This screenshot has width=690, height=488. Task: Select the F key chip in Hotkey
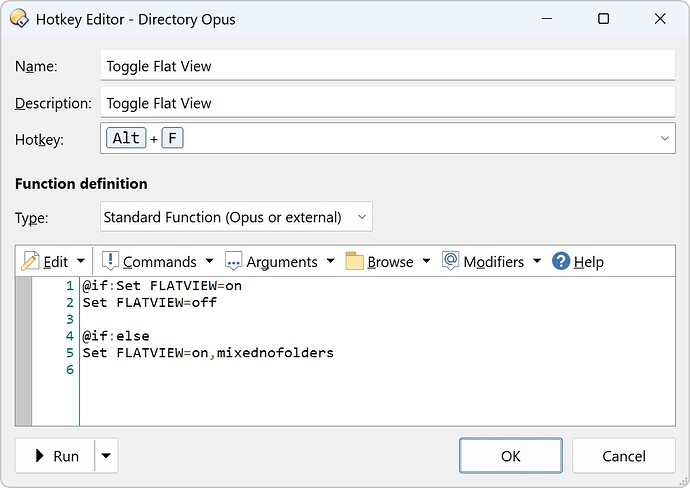coord(172,138)
